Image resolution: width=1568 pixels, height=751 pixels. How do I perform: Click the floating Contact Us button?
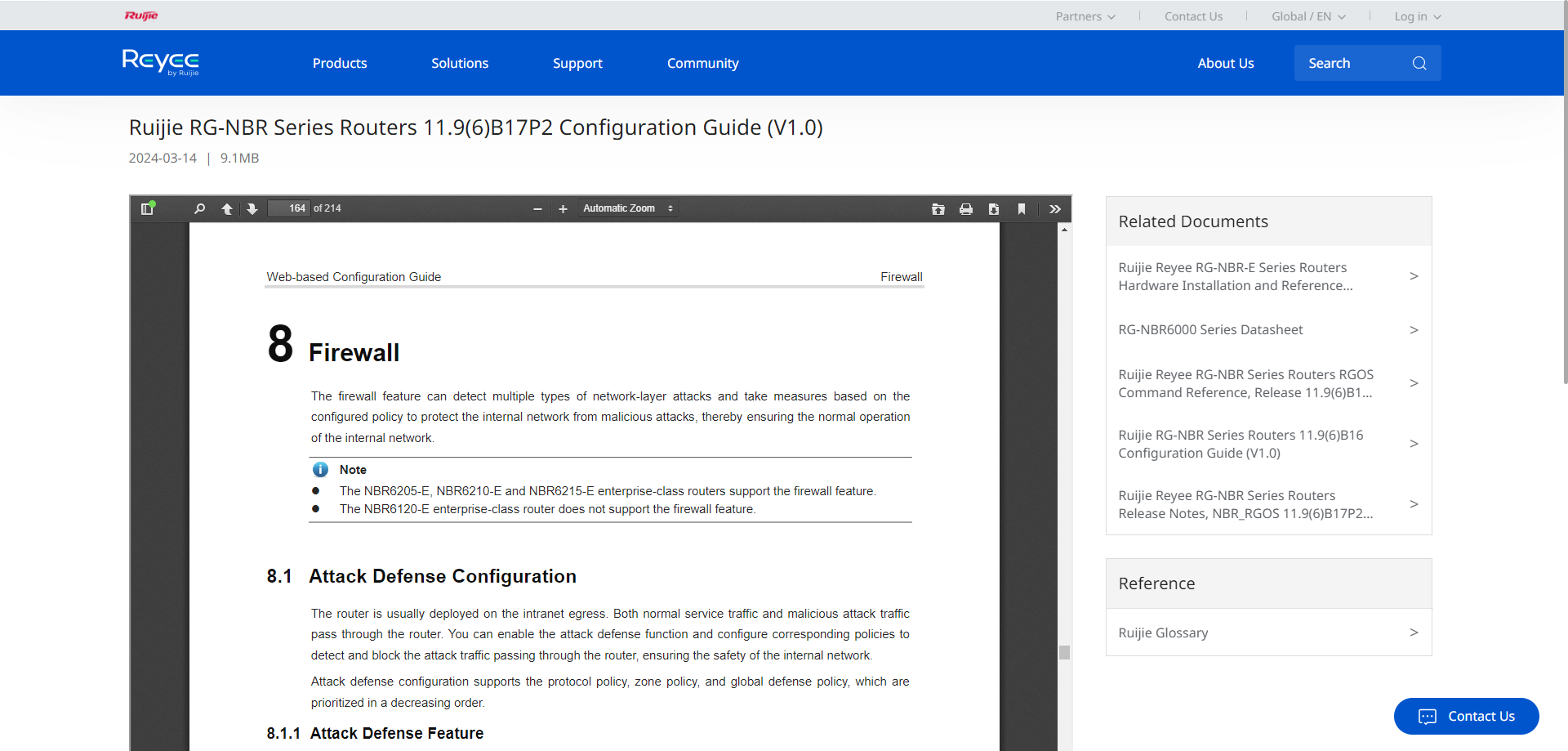[1467, 717]
